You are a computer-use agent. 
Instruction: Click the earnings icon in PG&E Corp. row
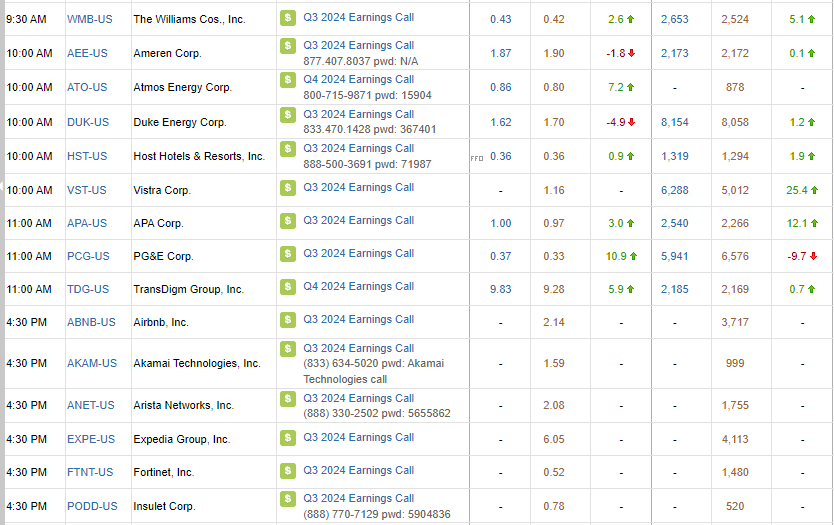288,254
